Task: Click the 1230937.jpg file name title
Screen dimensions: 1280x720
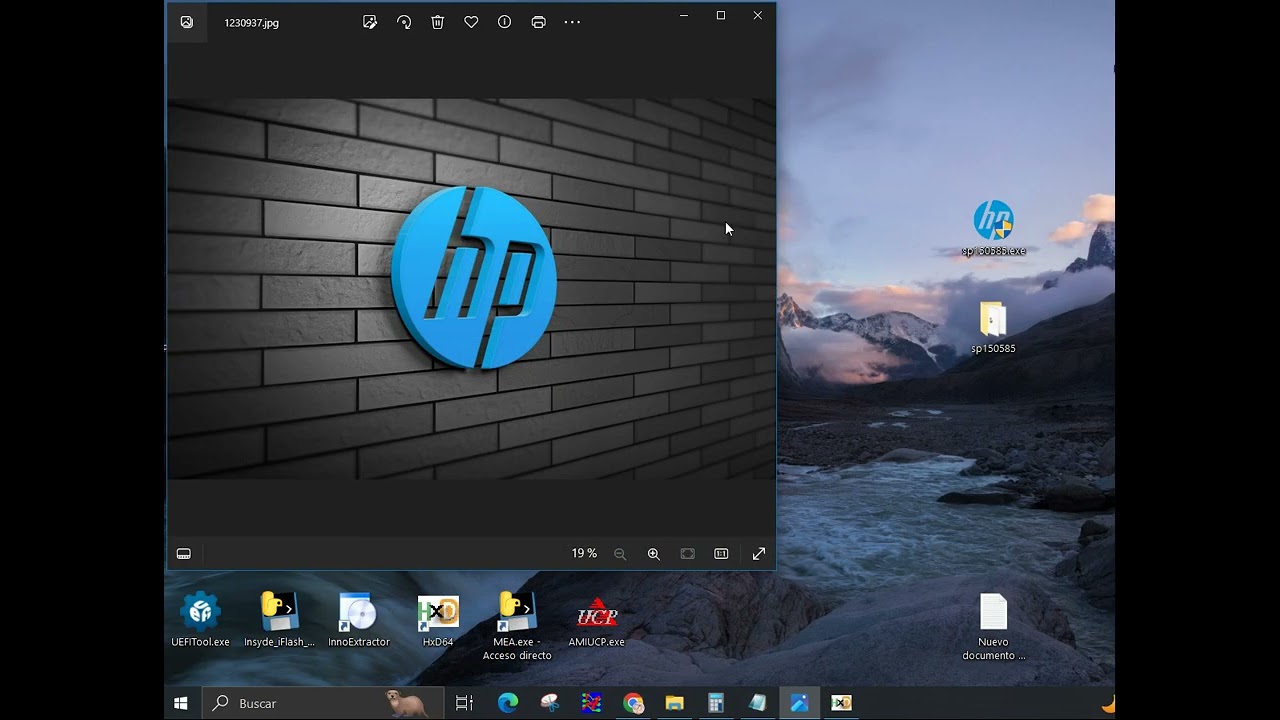Action: [251, 23]
